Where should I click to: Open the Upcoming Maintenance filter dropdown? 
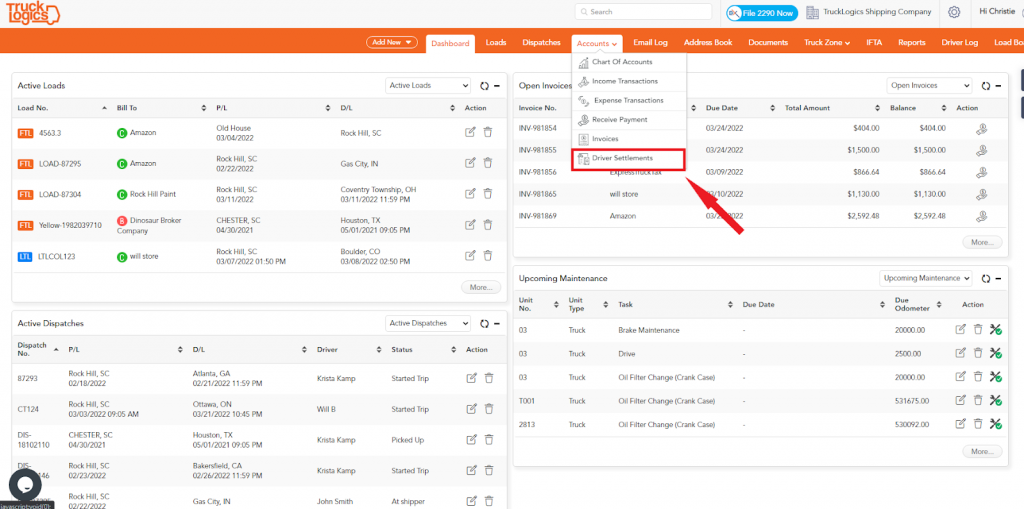coord(926,278)
